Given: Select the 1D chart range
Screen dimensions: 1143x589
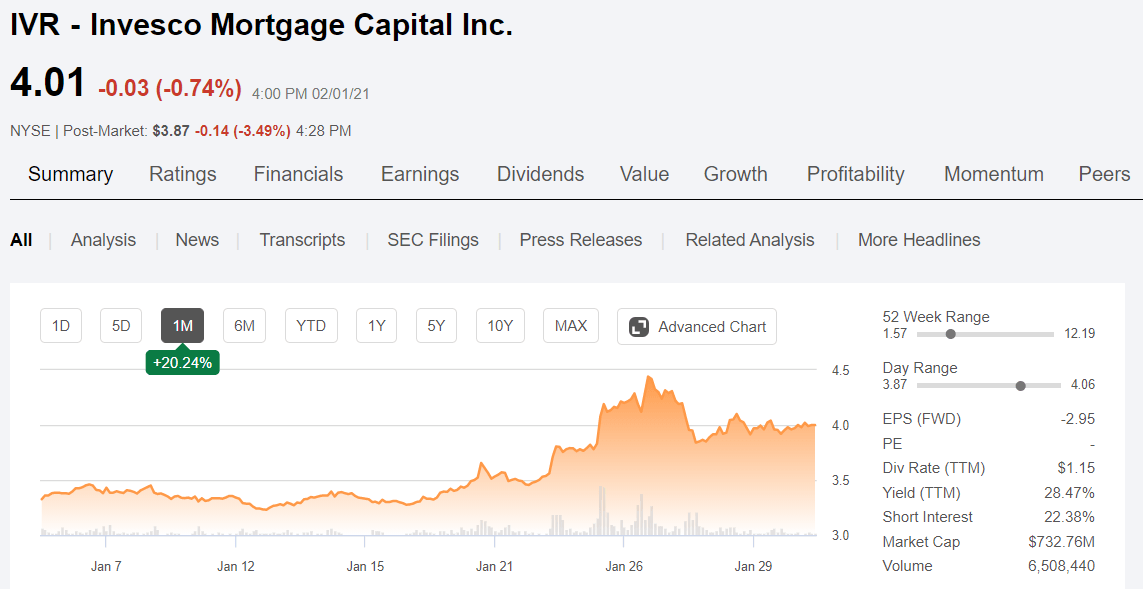Looking at the screenshot, I should click(x=61, y=326).
